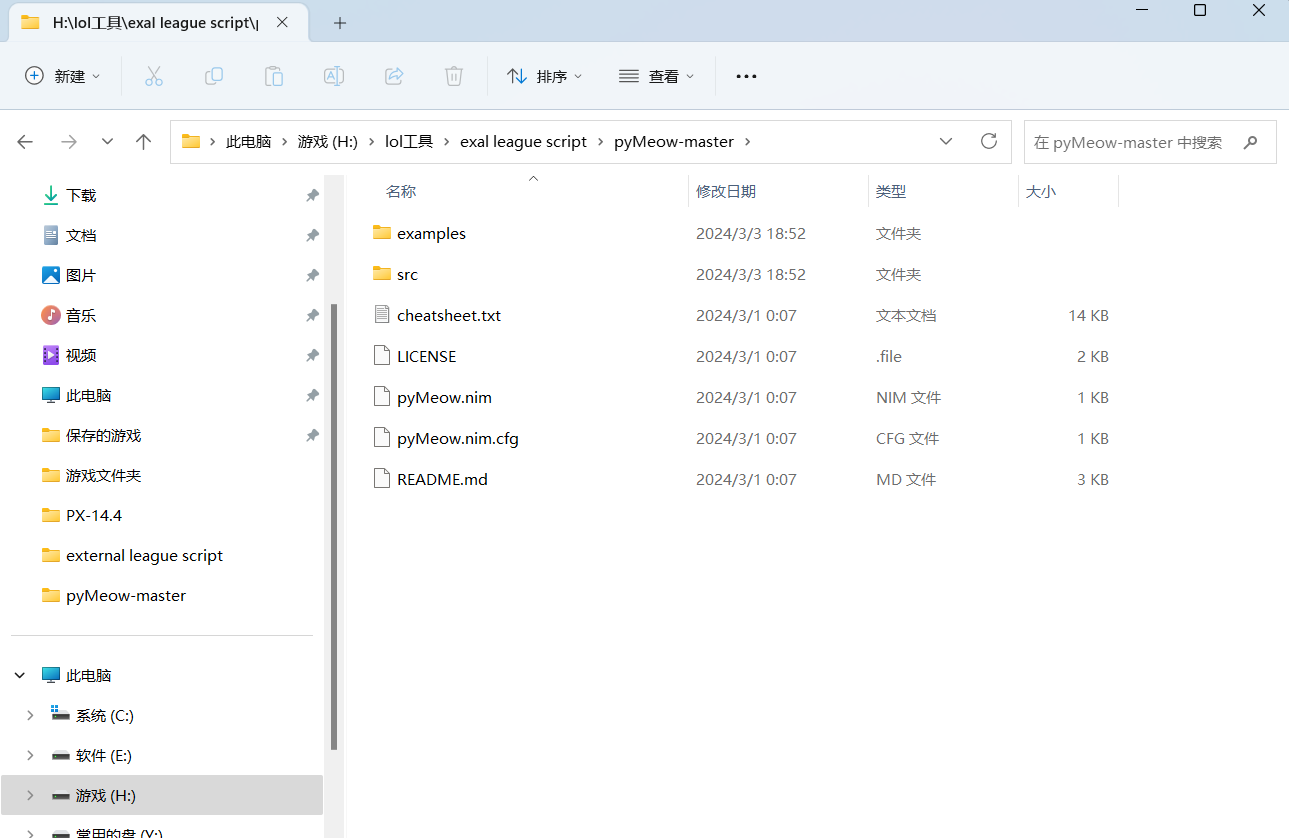The width and height of the screenshot is (1289, 838).
Task: Click the up navigation arrow
Action: 143,141
